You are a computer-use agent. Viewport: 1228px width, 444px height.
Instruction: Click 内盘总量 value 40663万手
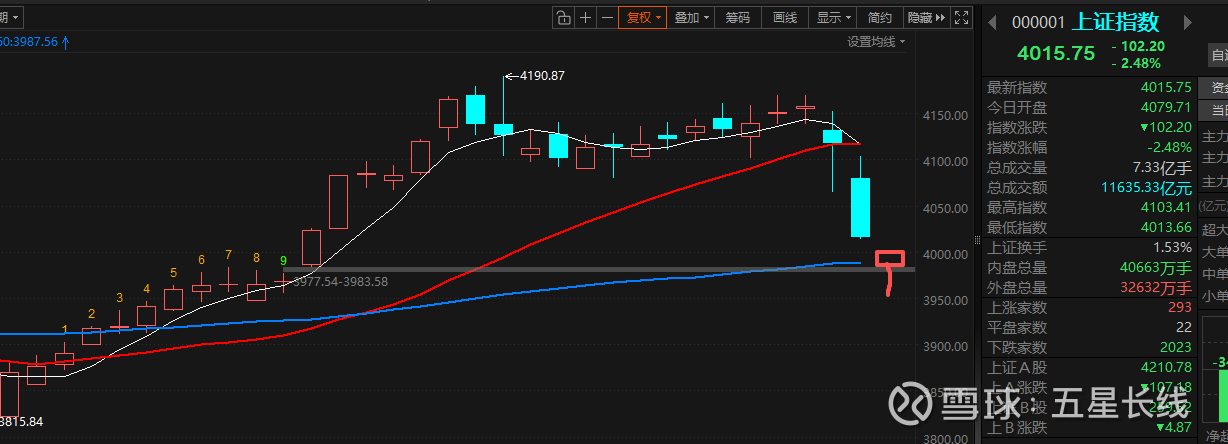pos(1157,267)
